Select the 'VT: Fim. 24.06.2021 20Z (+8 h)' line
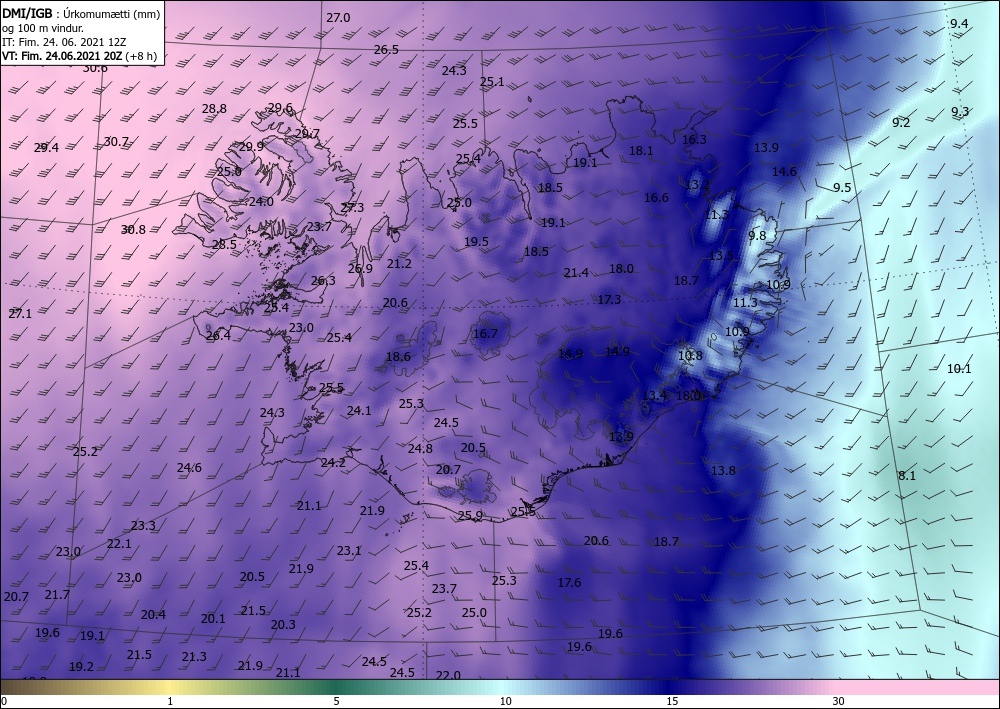 click(80, 55)
